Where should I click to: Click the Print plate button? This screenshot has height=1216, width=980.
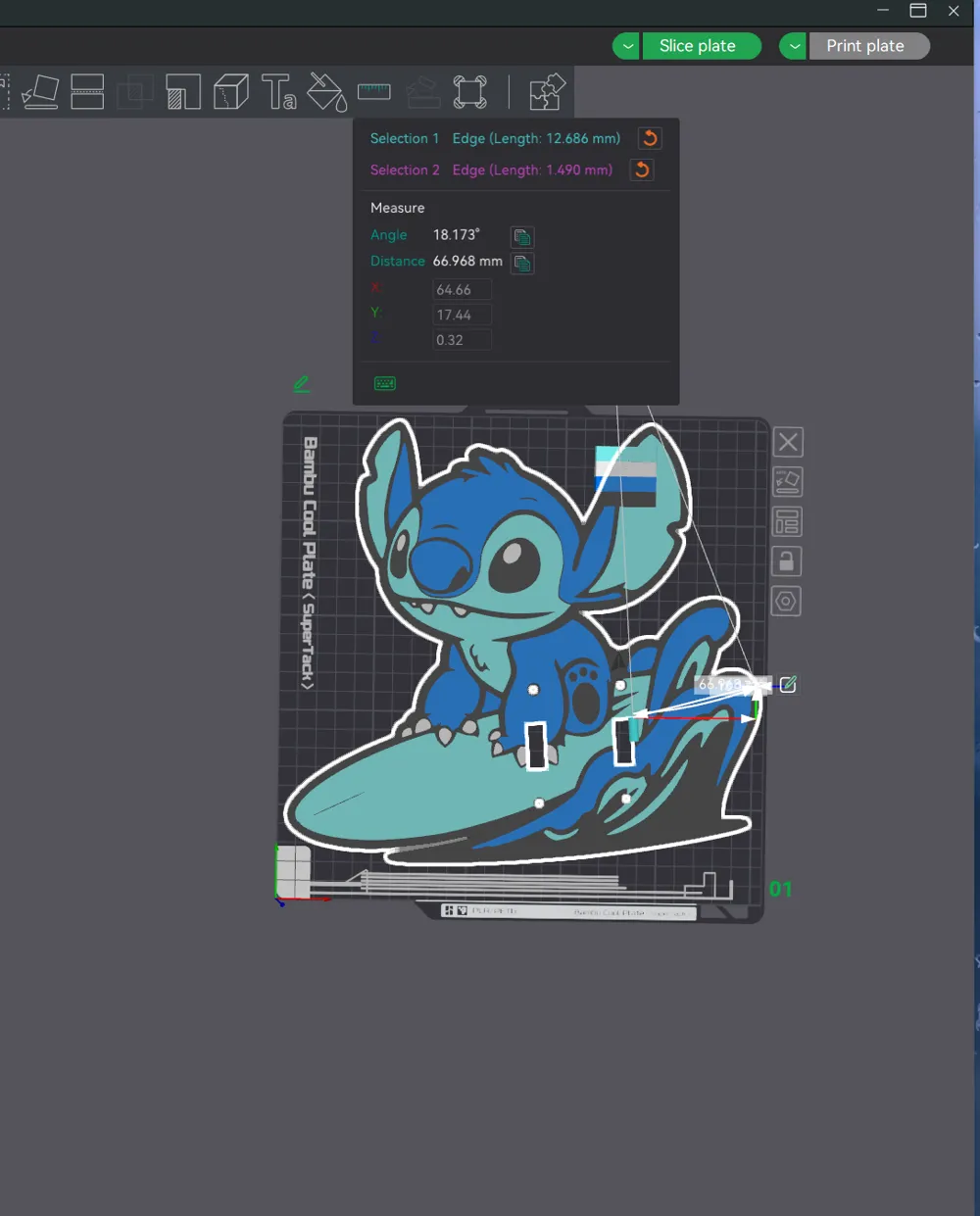pos(868,45)
